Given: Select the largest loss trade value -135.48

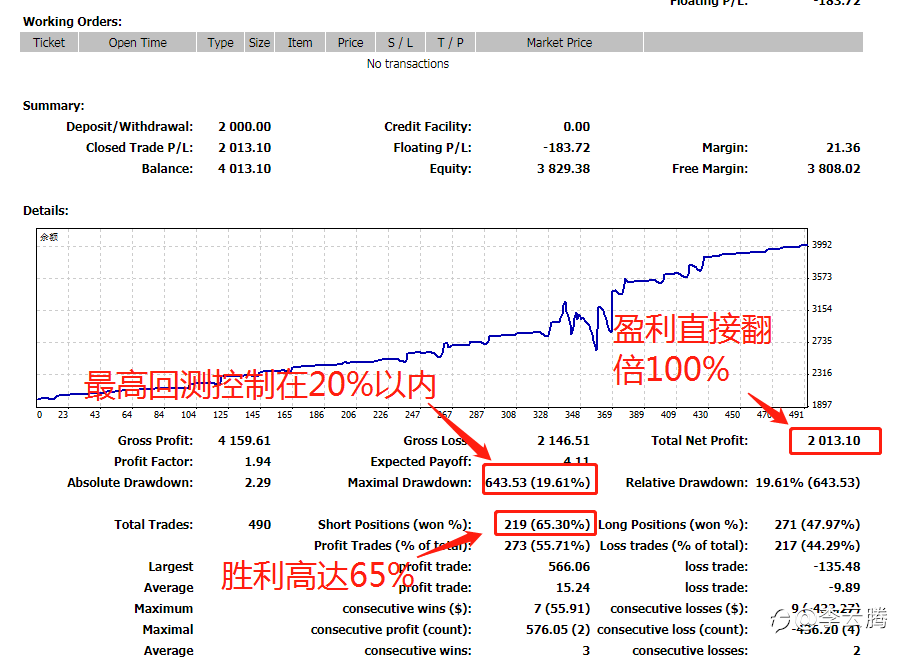Looking at the screenshot, I should point(837,567).
